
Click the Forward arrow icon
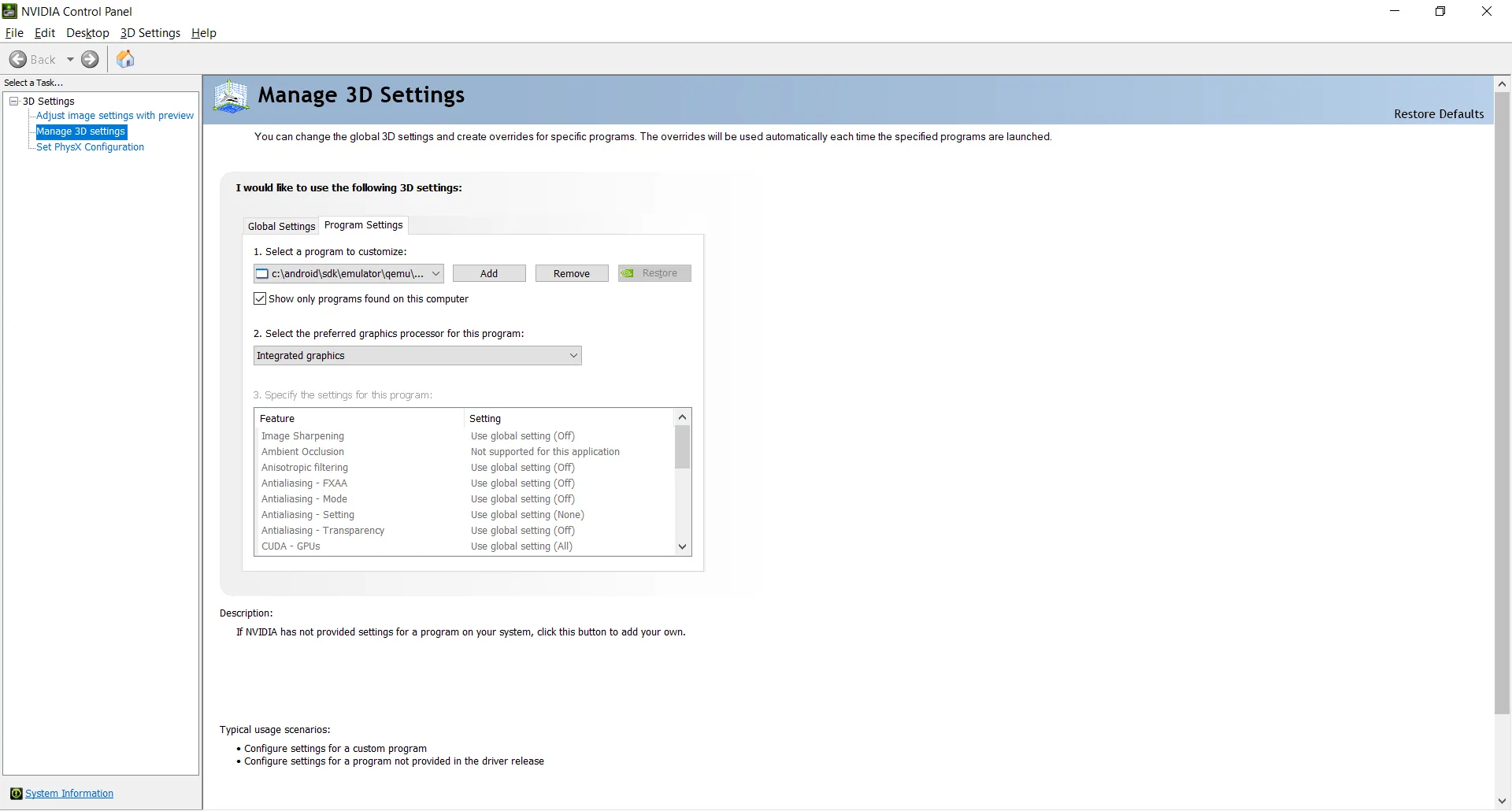coord(91,60)
